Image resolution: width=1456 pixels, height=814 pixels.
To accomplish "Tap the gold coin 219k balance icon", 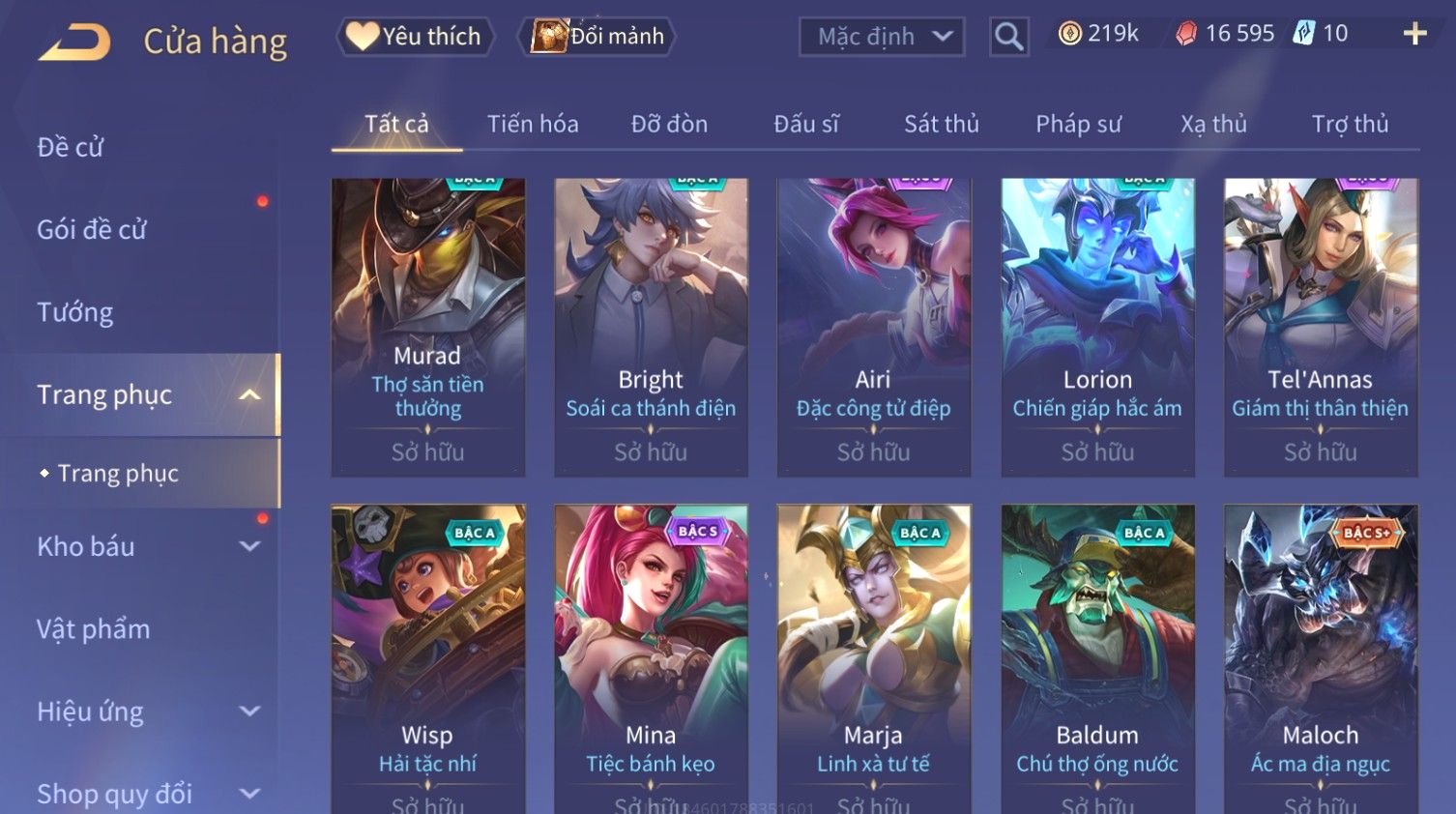I will pyautogui.click(x=1069, y=34).
